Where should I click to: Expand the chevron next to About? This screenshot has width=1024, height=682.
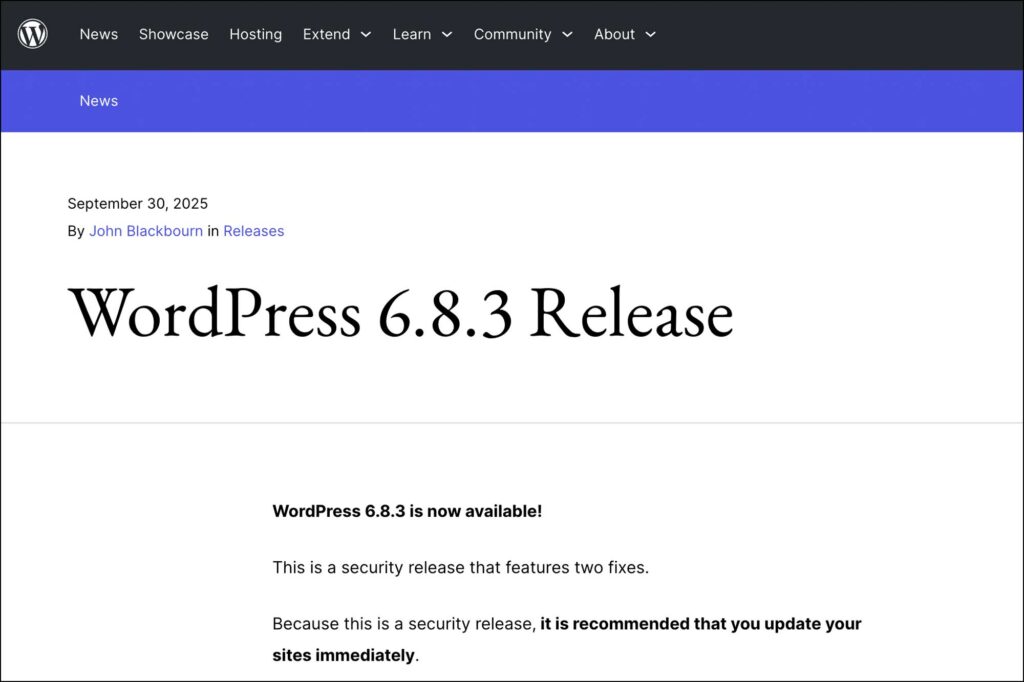650,35
